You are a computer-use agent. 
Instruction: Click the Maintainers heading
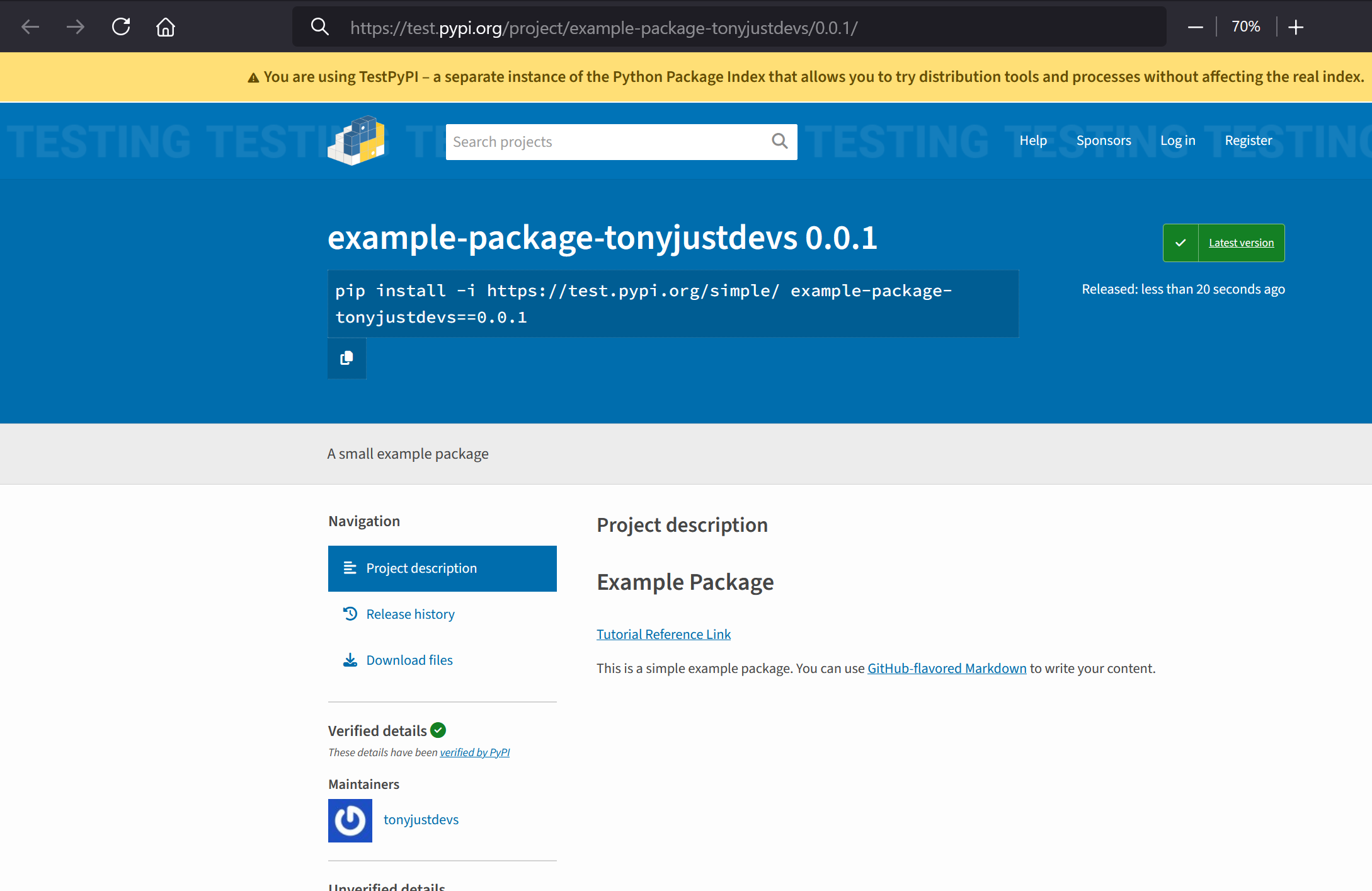363,785
